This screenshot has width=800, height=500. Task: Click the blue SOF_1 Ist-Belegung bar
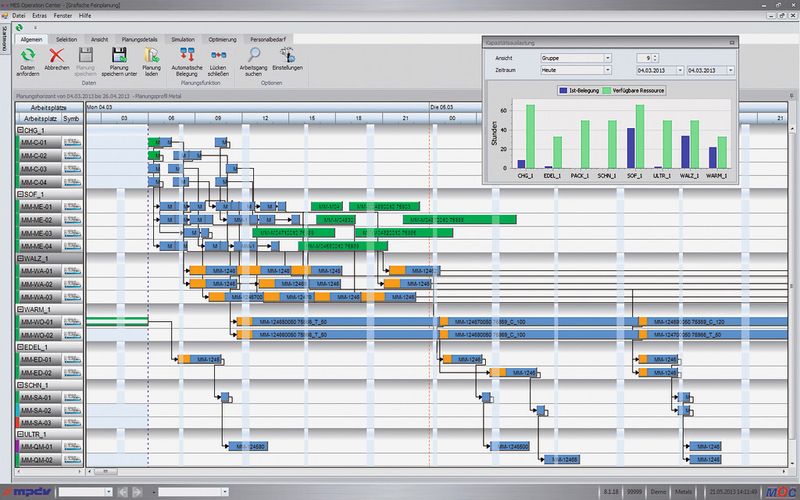coord(631,148)
